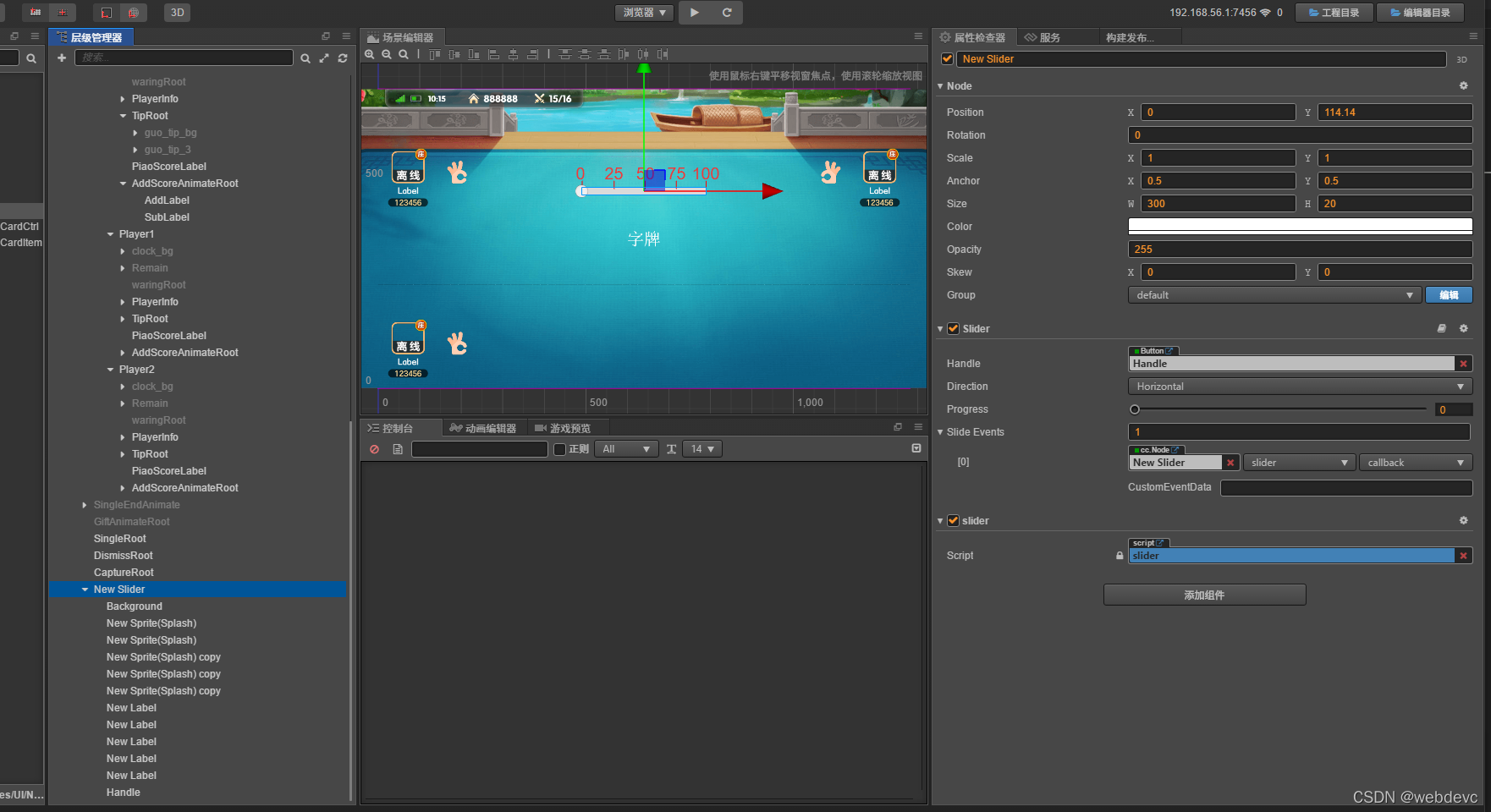This screenshot has height=812, width=1491.
Task: Select the zoom-in tool in scene editor toolbar
Action: click(370, 54)
